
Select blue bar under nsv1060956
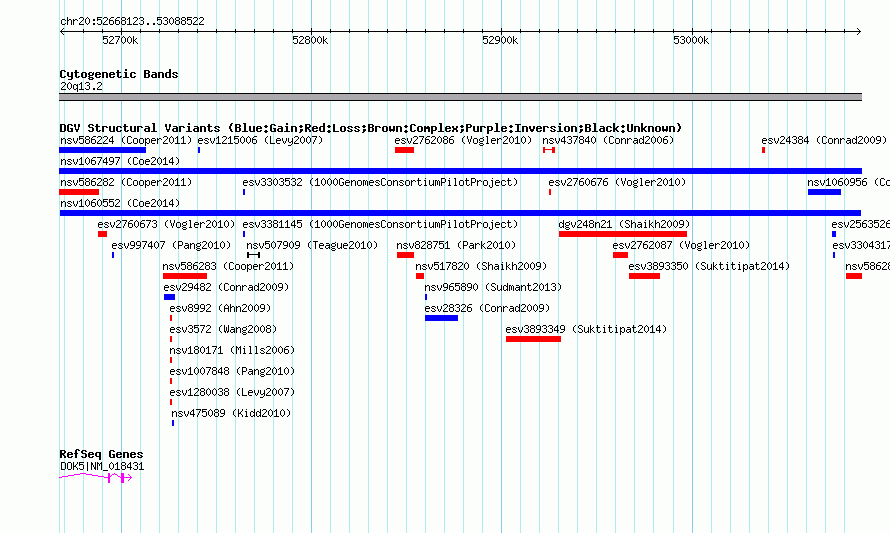[824, 192]
